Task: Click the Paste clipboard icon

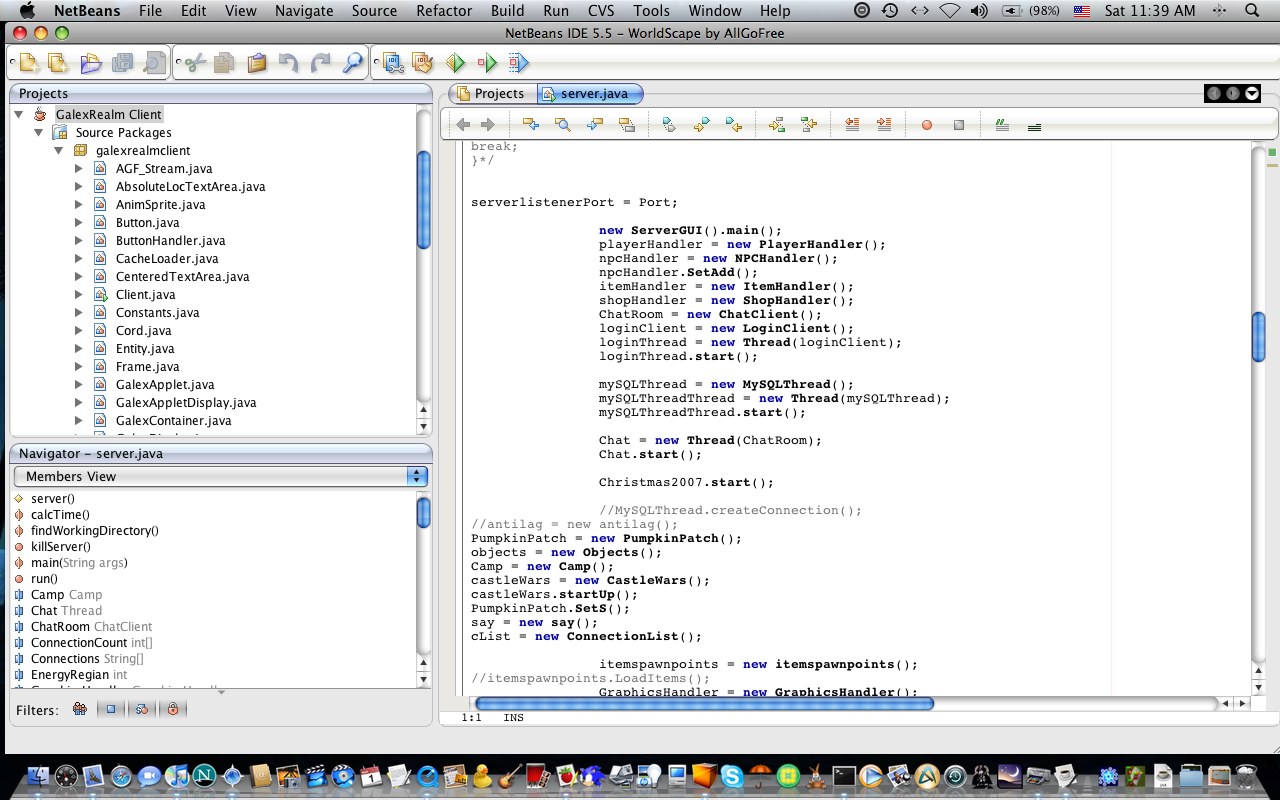Action: [x=257, y=63]
